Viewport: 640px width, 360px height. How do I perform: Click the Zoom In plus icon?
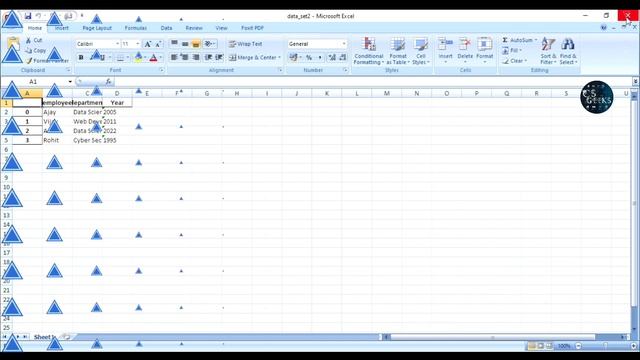point(633,346)
